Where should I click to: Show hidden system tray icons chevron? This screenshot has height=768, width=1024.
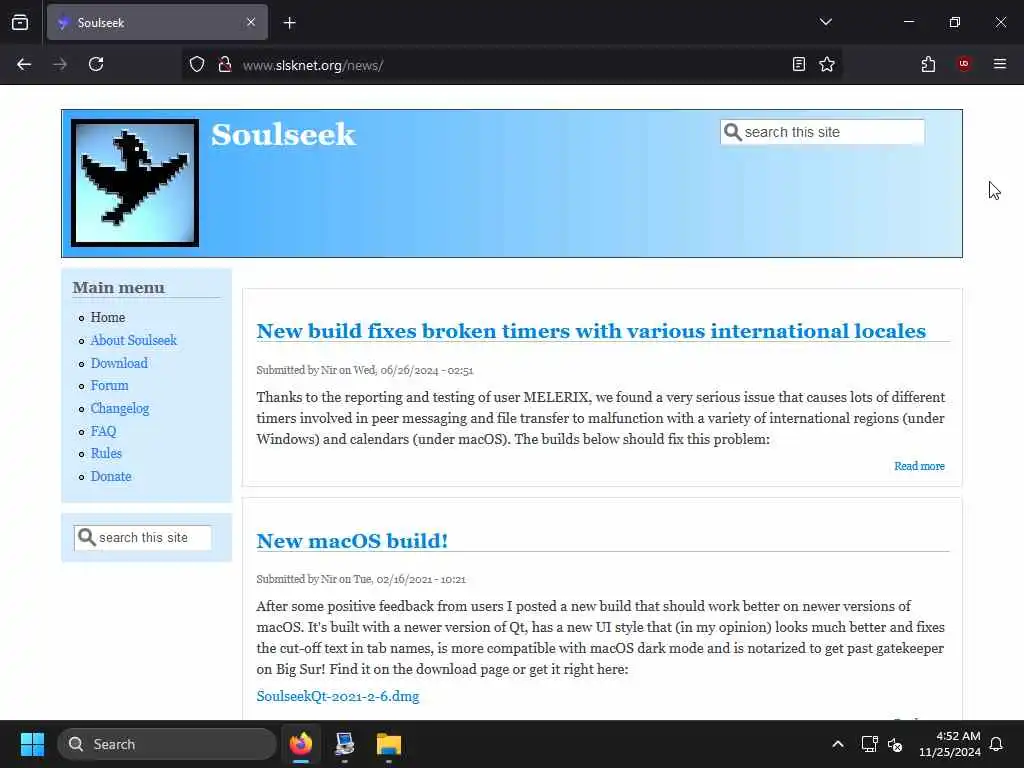pos(837,744)
